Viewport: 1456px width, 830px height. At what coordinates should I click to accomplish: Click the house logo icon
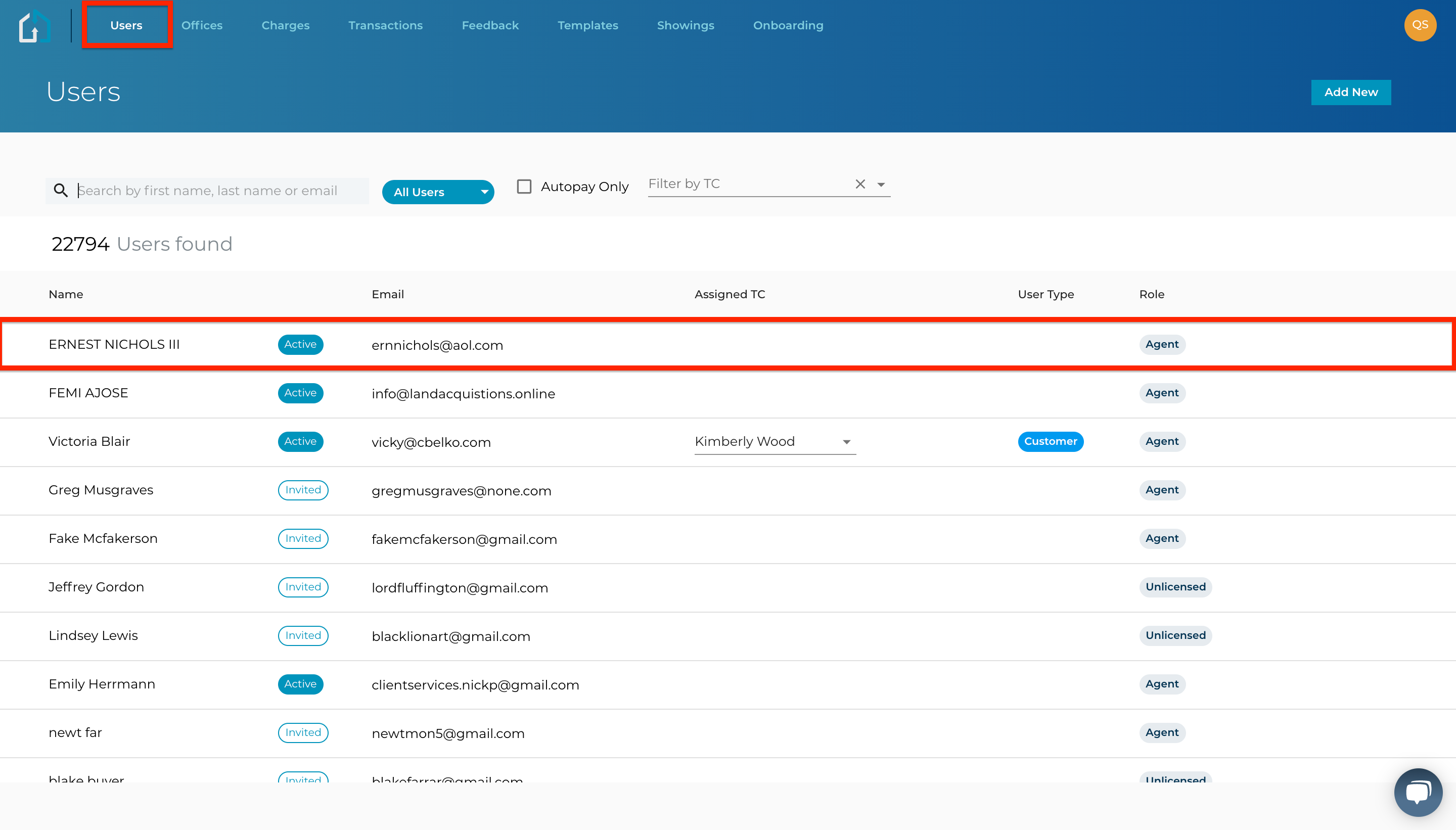[x=34, y=26]
